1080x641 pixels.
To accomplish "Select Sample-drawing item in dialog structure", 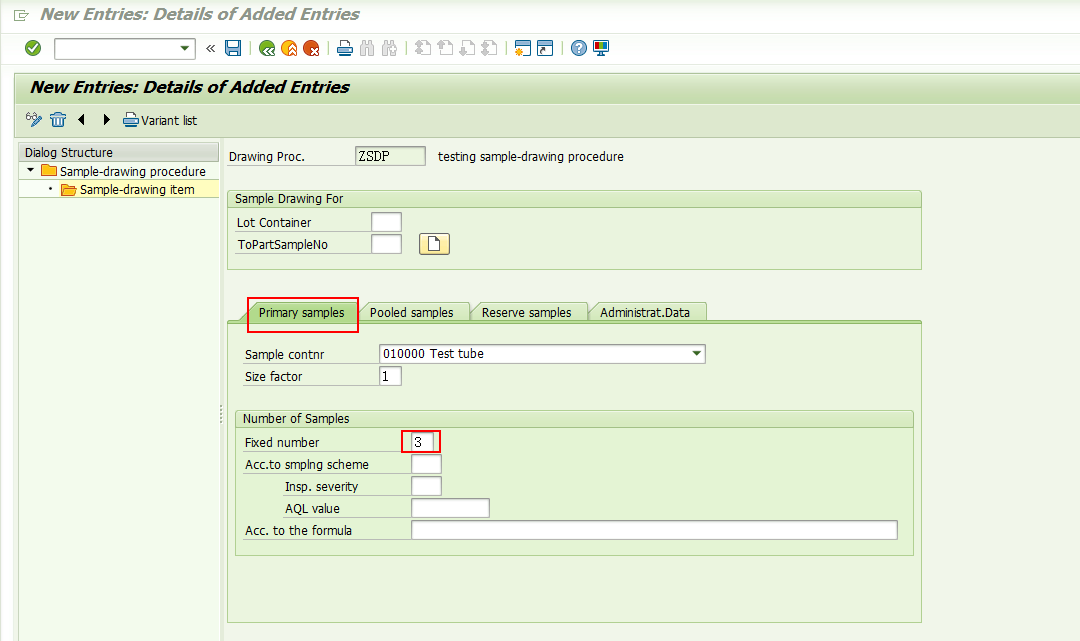I will [128, 189].
